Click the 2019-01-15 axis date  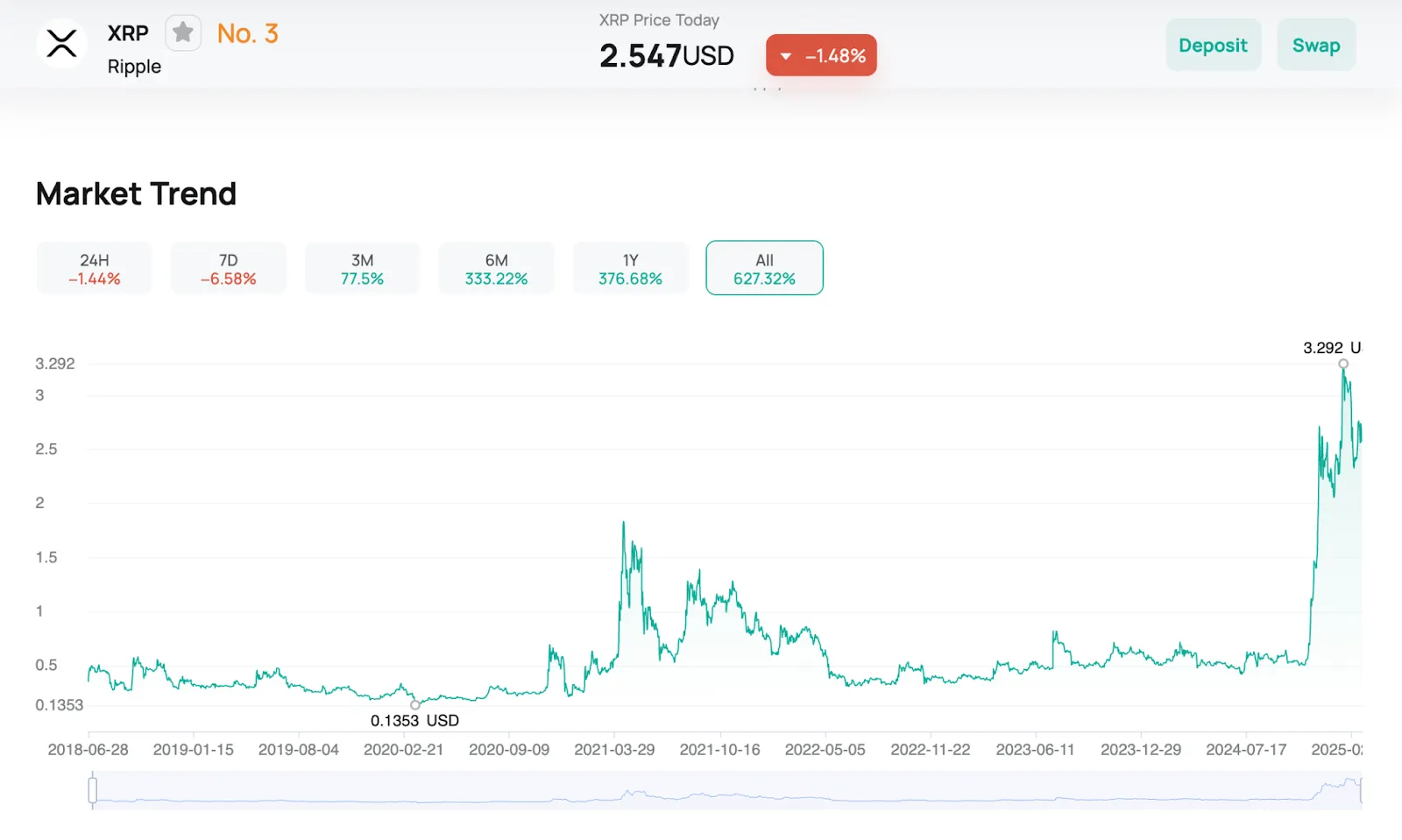193,750
